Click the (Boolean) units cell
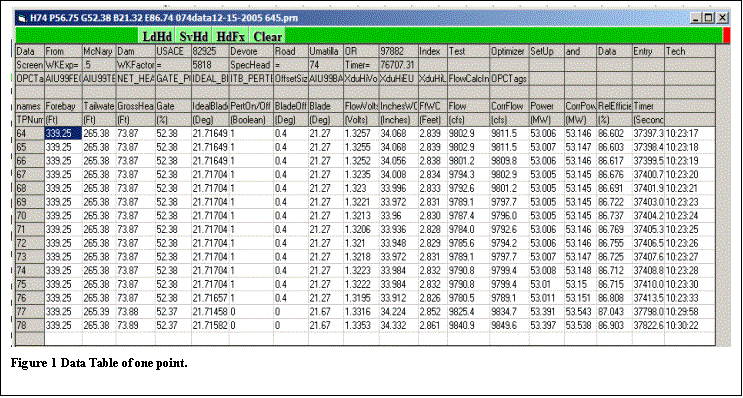 coord(251,119)
